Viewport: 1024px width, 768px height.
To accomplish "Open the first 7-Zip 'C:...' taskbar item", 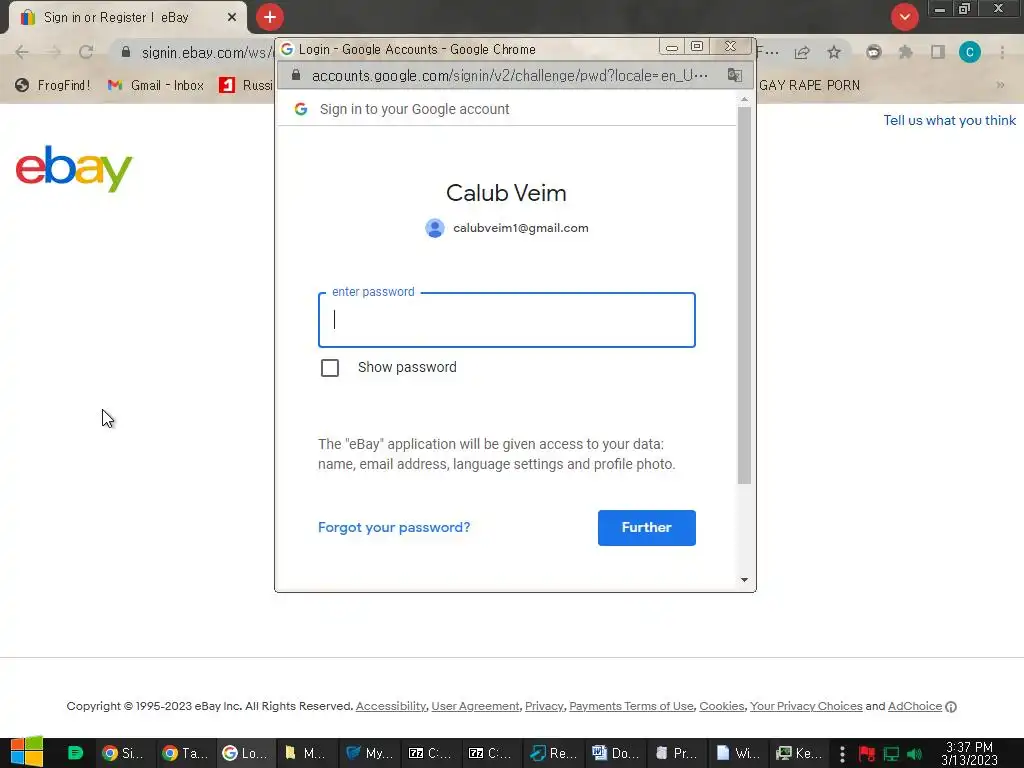I will [x=430, y=753].
